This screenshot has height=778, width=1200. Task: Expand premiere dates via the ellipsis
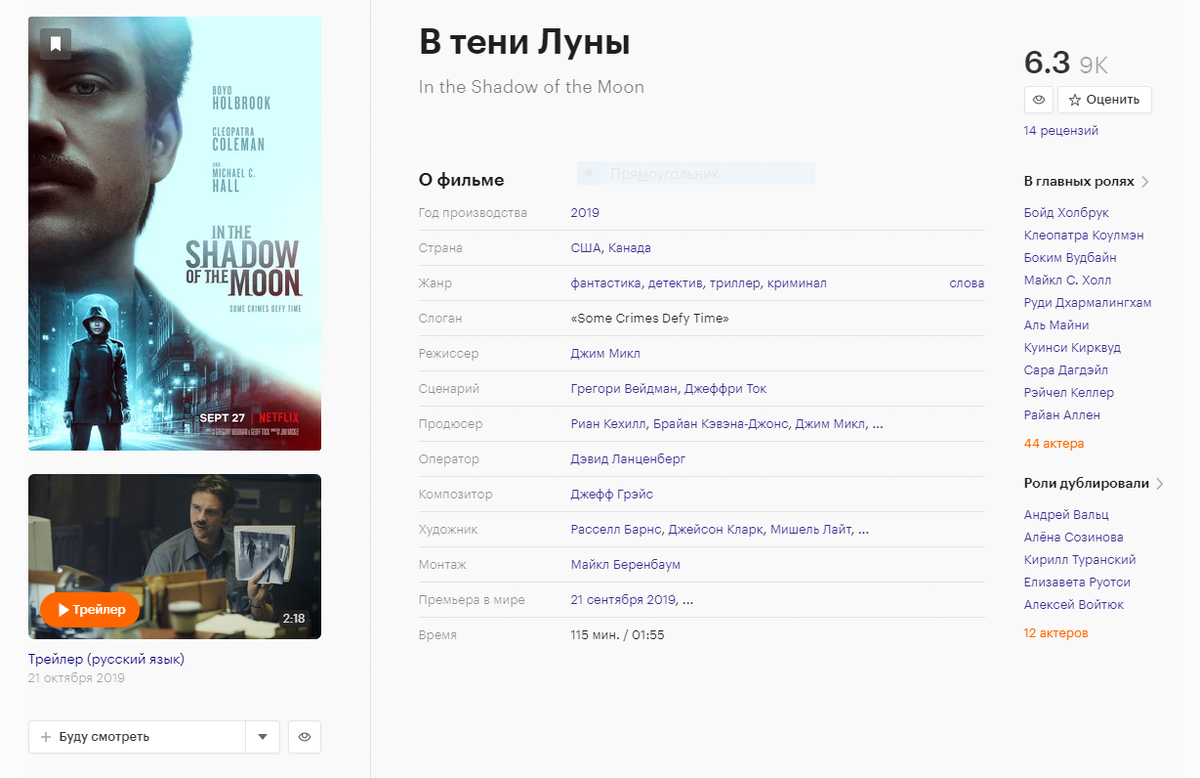[x=688, y=600]
